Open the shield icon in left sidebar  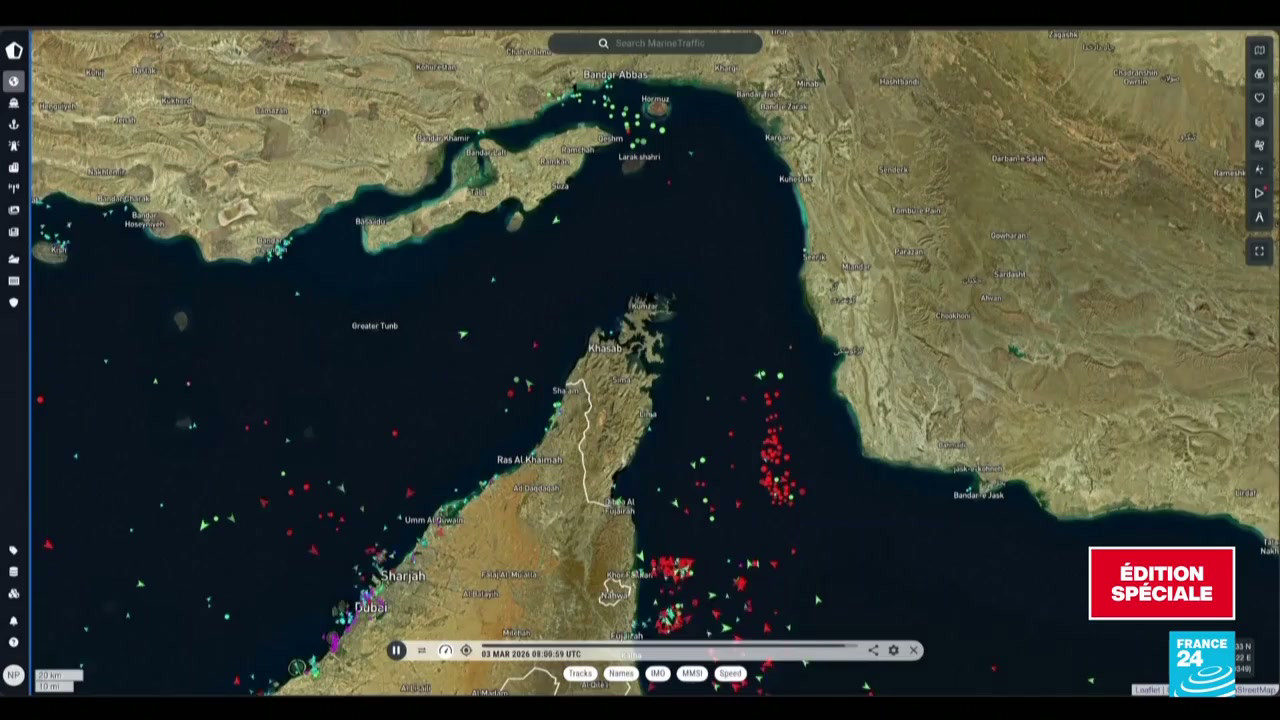(14, 302)
